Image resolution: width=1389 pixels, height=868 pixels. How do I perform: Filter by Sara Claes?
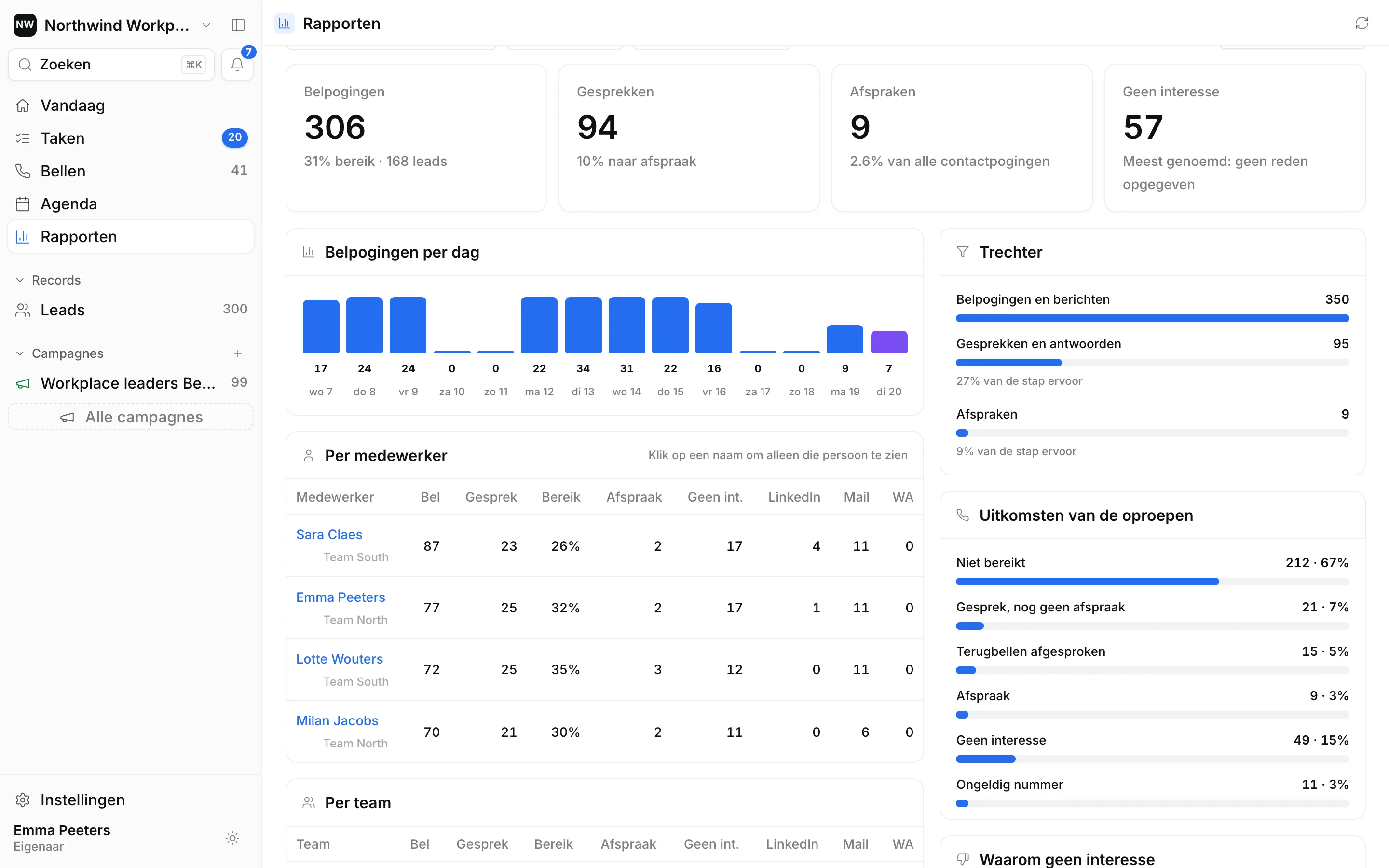329,534
